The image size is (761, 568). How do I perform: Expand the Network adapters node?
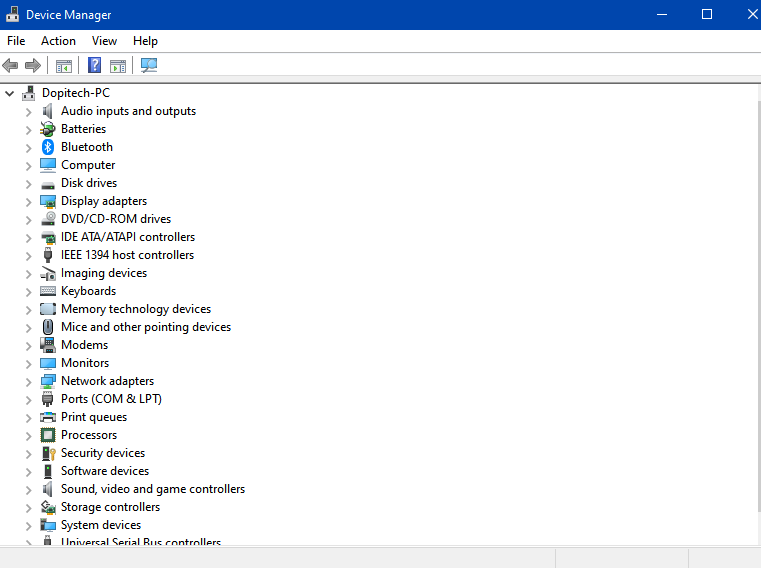29,382
